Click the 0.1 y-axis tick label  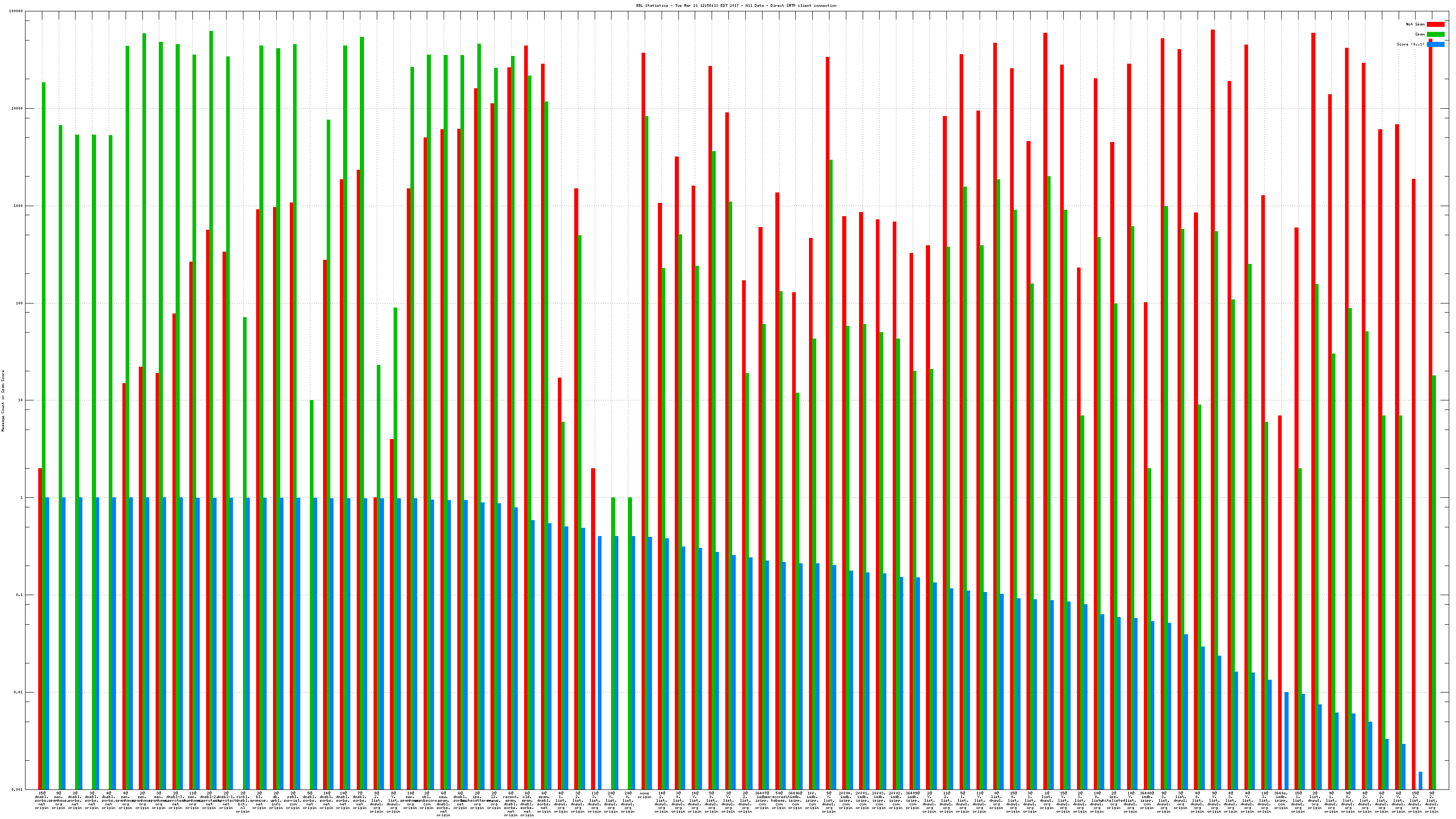[20, 595]
